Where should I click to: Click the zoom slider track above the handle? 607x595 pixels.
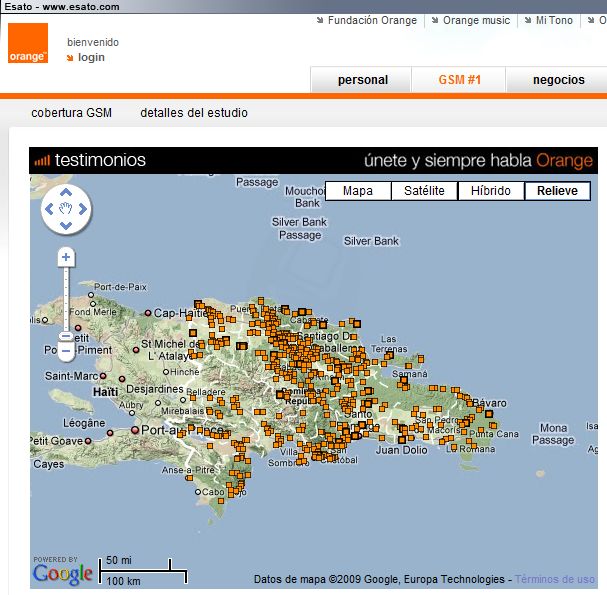pos(66,298)
